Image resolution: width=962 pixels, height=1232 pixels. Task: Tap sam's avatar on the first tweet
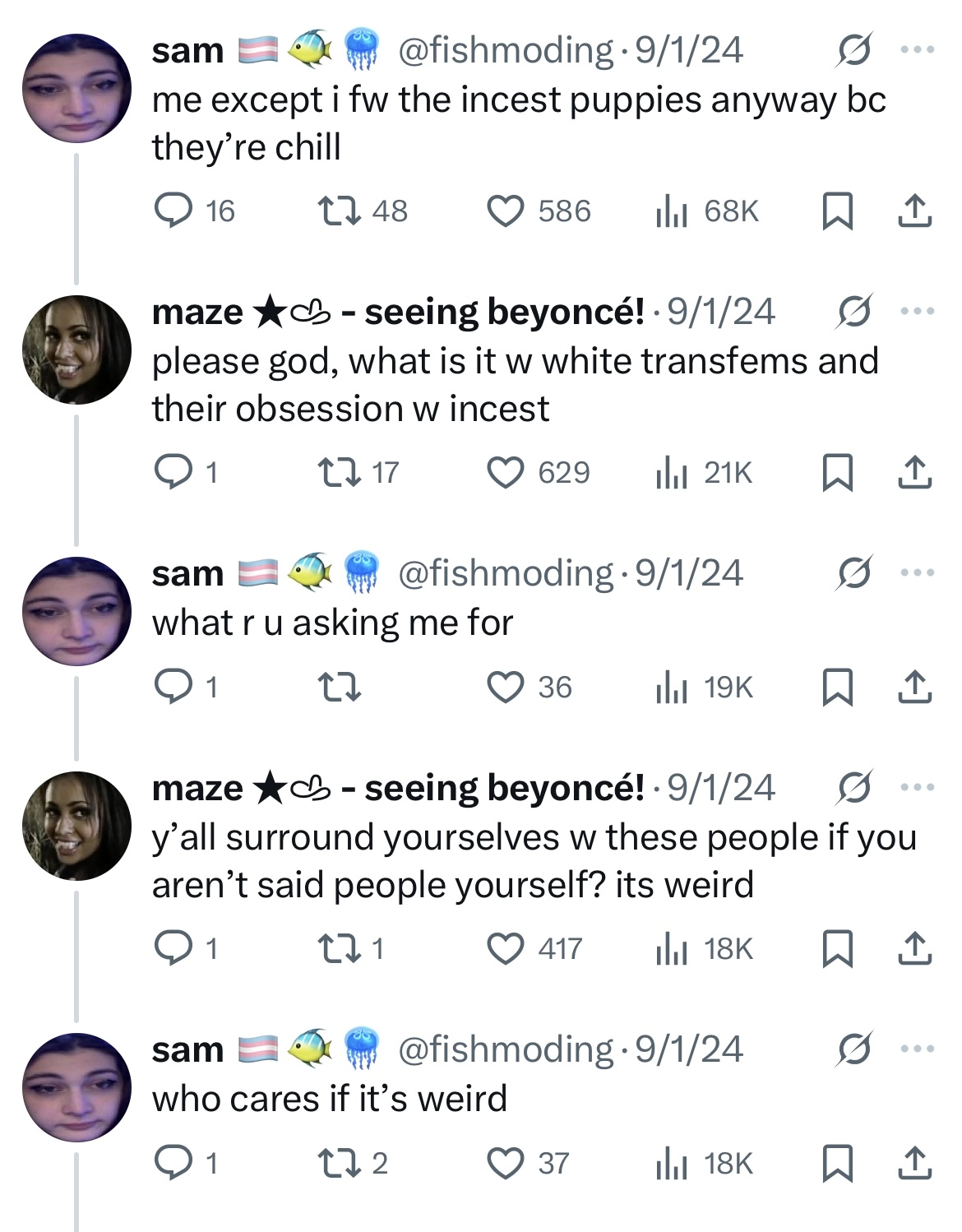click(76, 88)
